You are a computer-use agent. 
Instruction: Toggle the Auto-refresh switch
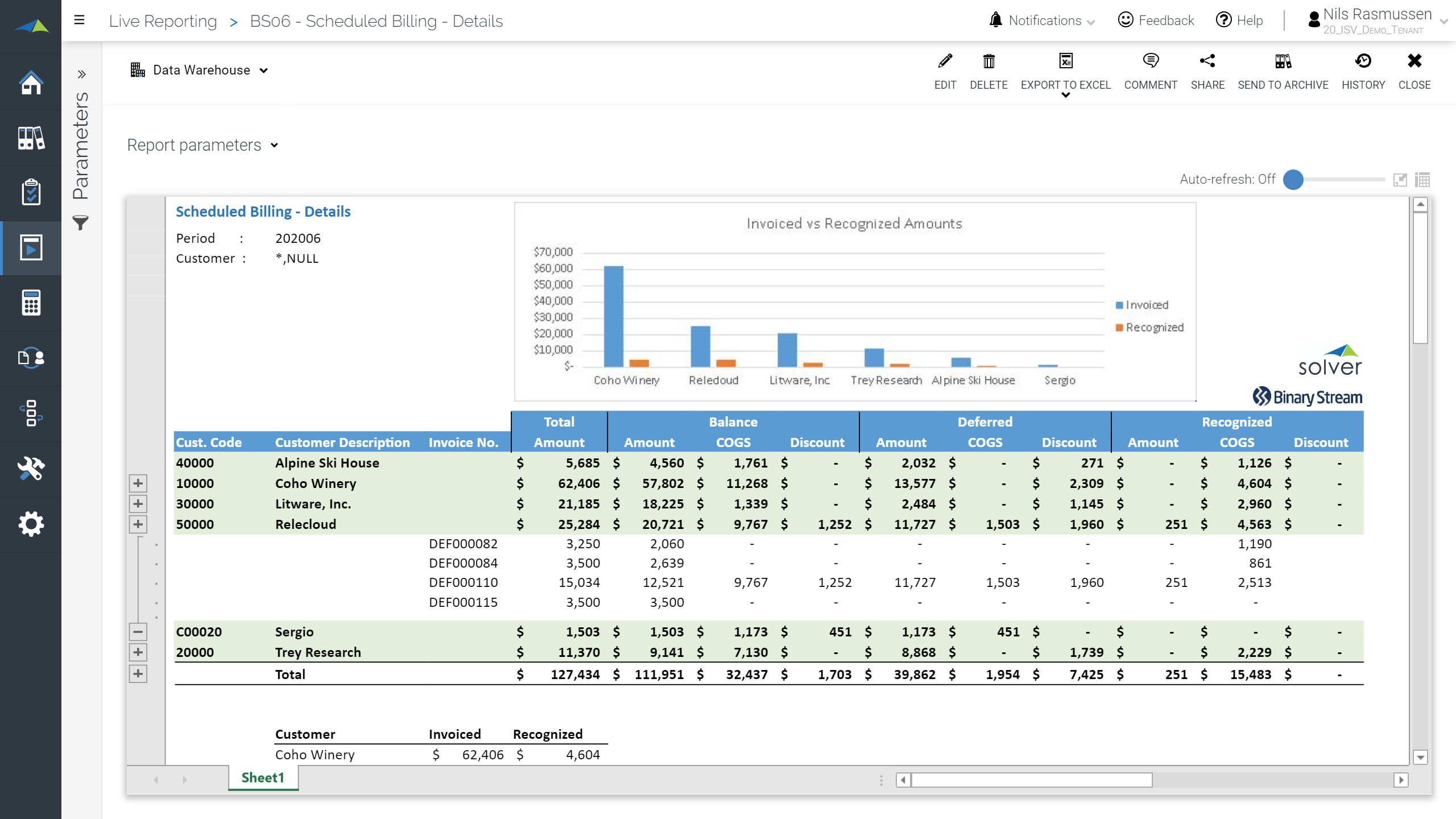pos(1293,180)
